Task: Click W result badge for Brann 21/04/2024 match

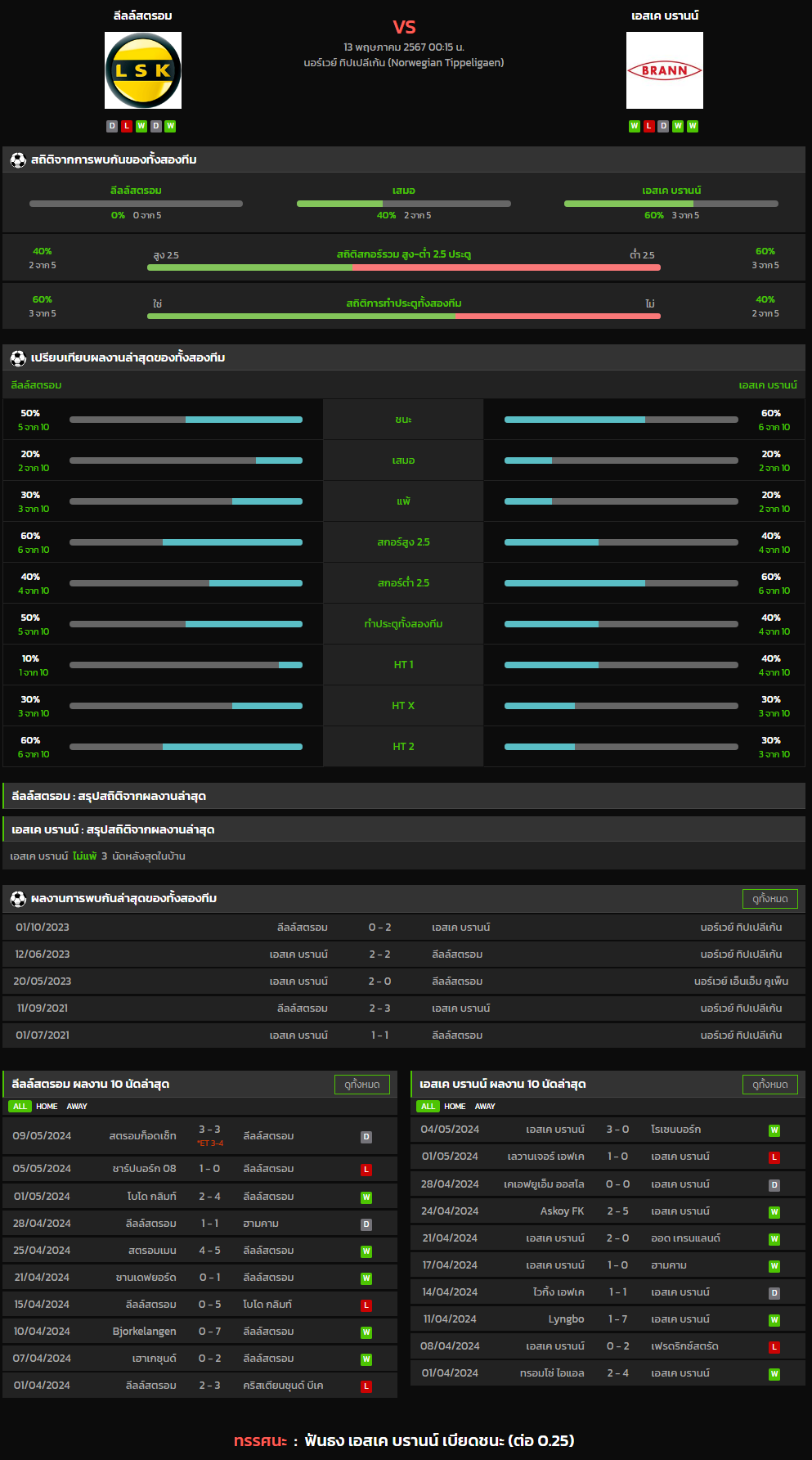Action: (774, 1239)
